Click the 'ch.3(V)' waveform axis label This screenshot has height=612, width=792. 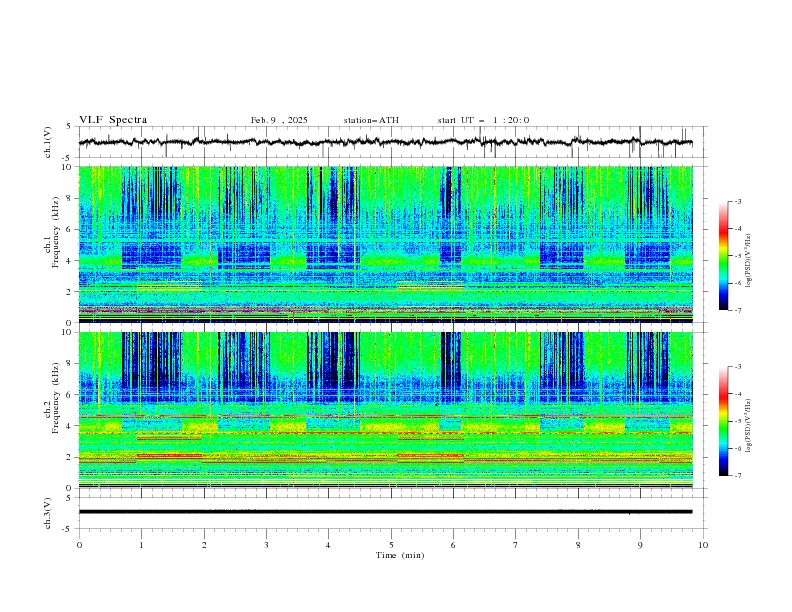48,513
